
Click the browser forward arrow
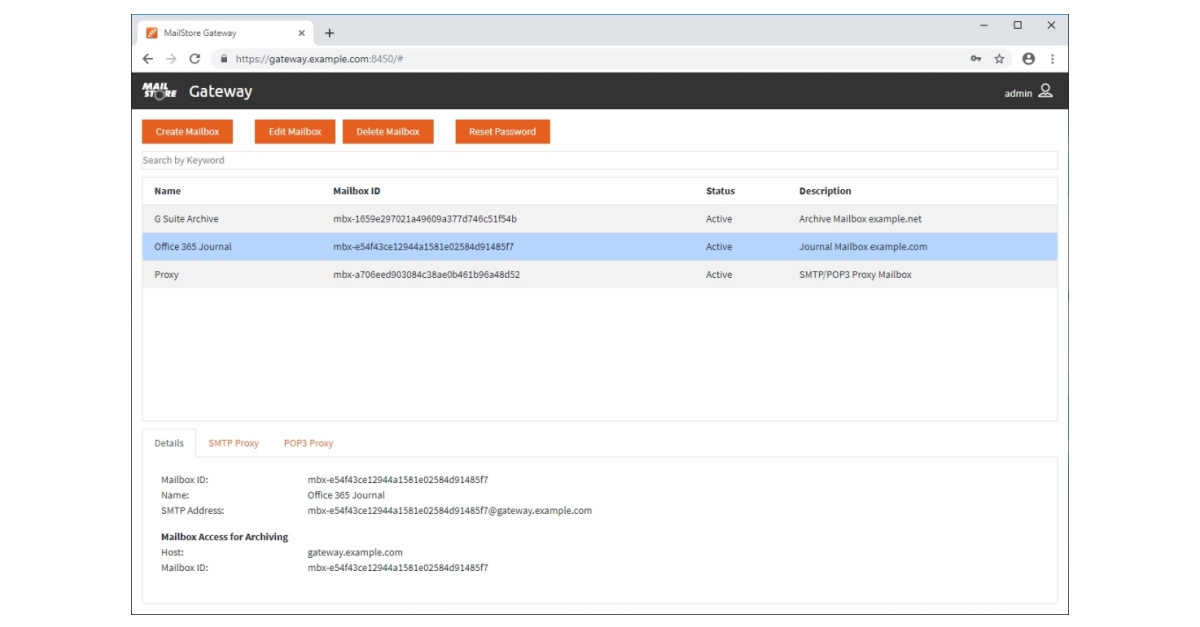[171, 59]
